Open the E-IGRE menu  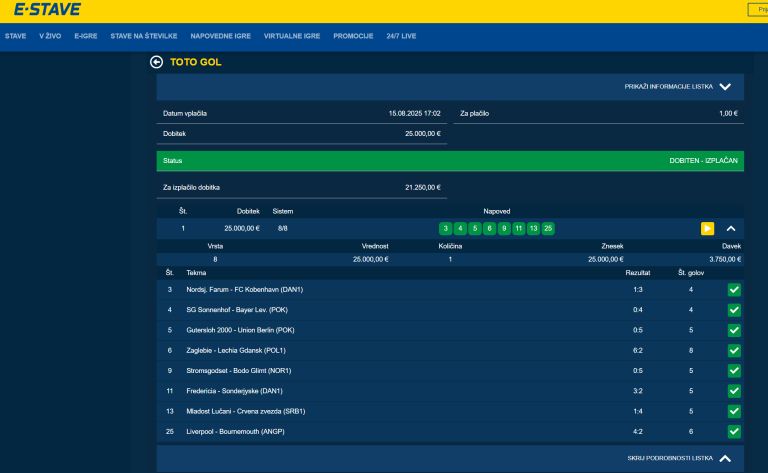click(86, 36)
